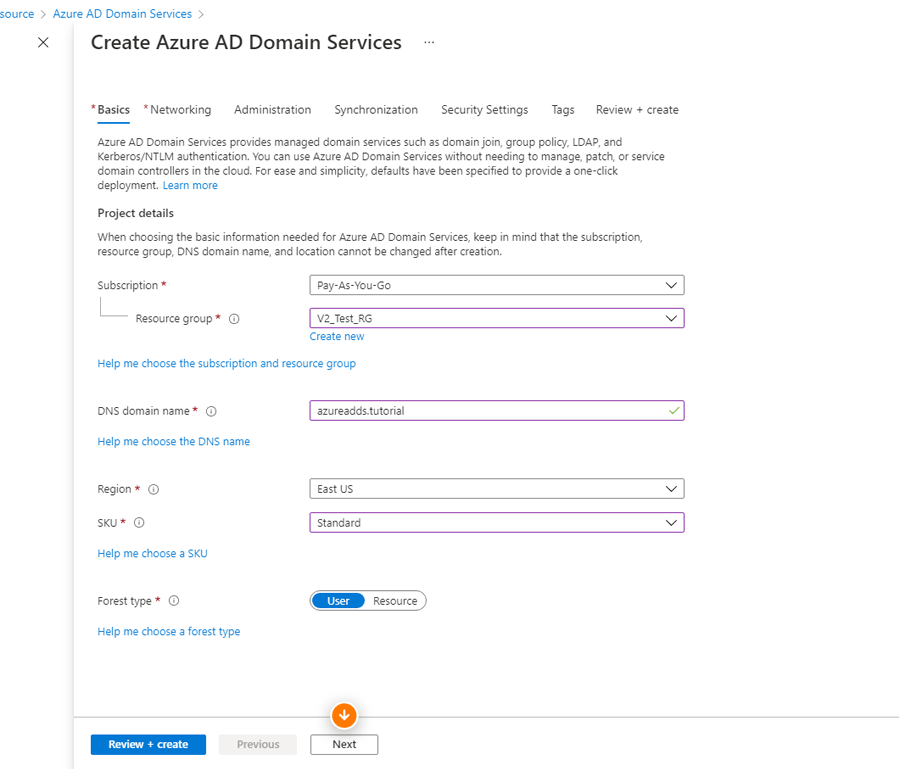The height and width of the screenshot is (769, 899).
Task: Open Help me choose the DNS name
Action: click(174, 442)
